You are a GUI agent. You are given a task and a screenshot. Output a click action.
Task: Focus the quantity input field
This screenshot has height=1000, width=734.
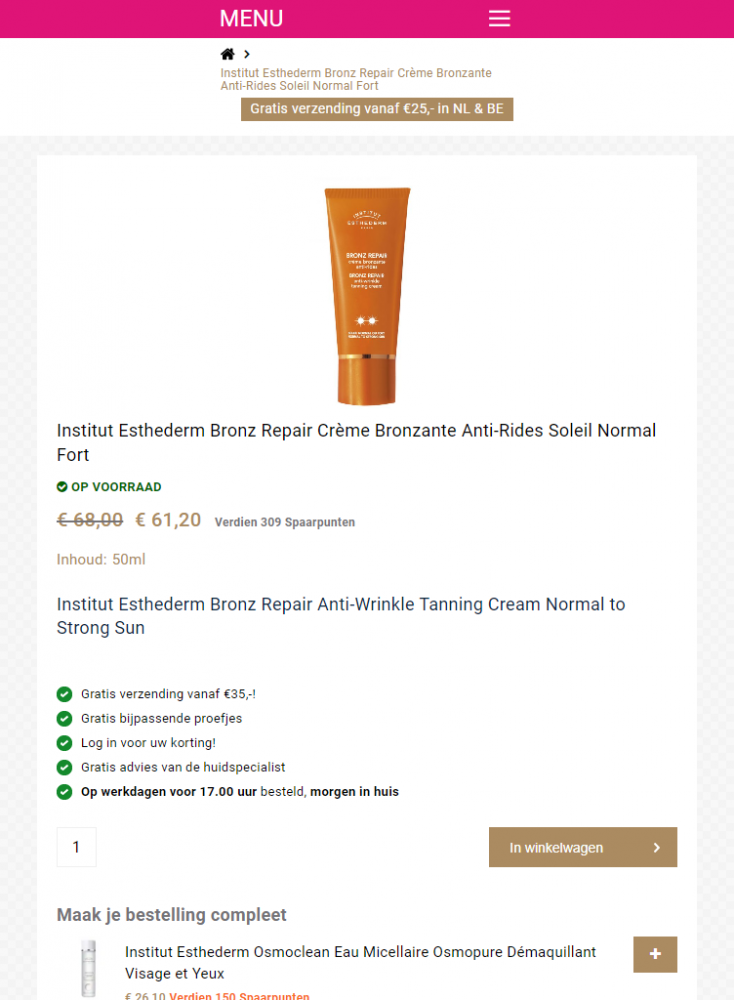(77, 847)
